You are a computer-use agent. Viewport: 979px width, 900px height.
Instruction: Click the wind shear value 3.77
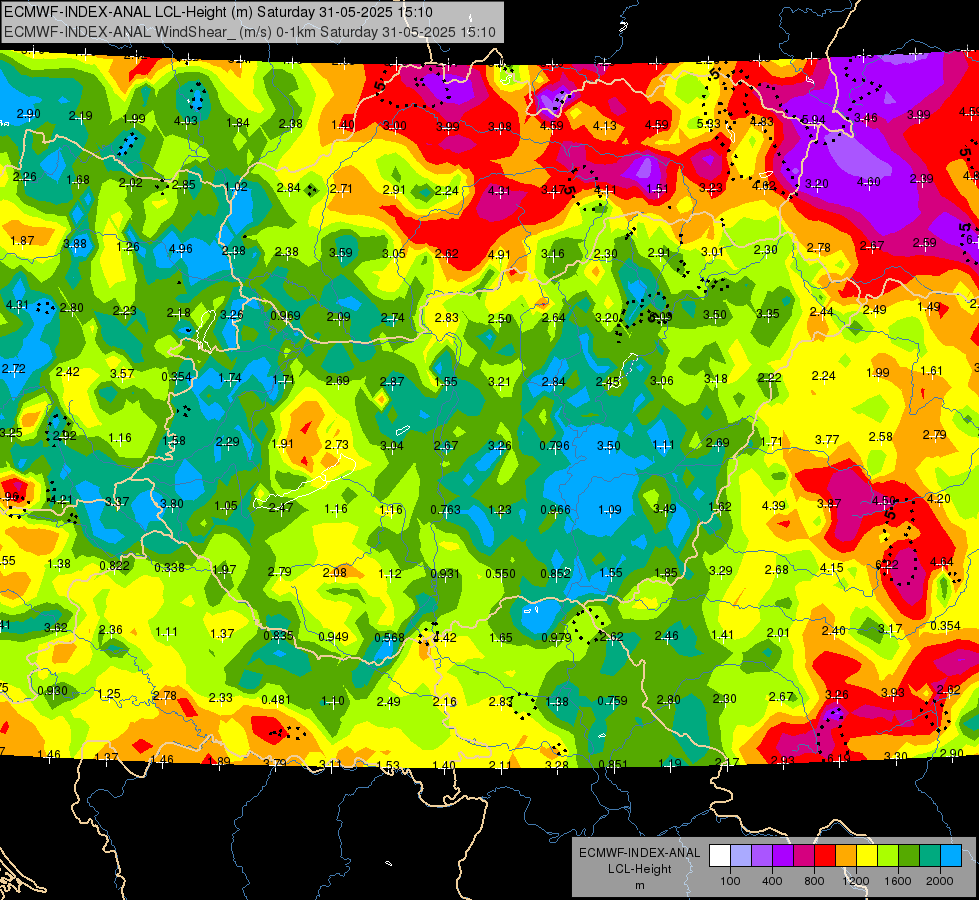tap(827, 440)
